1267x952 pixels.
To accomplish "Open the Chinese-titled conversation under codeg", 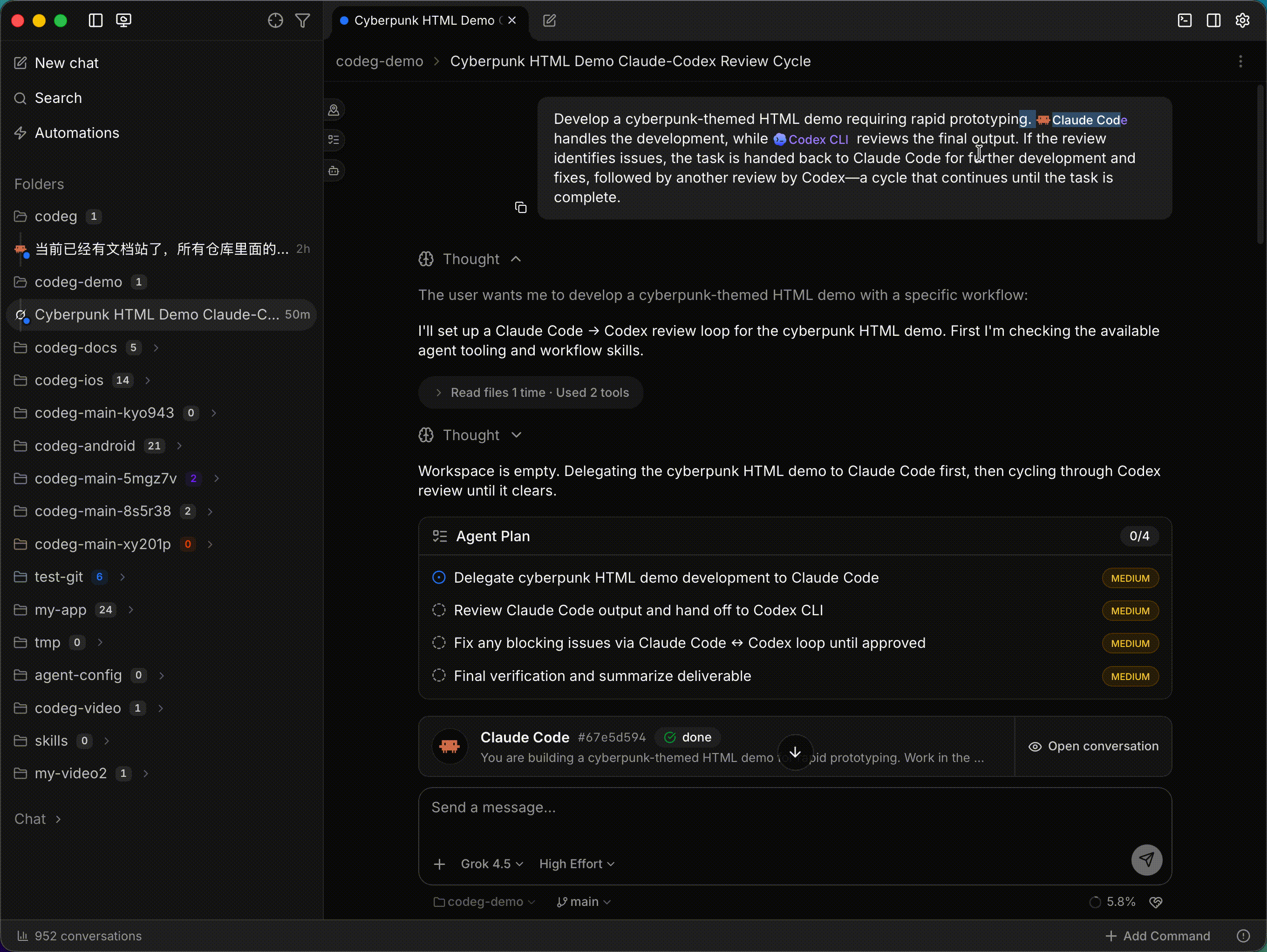I will [x=162, y=249].
